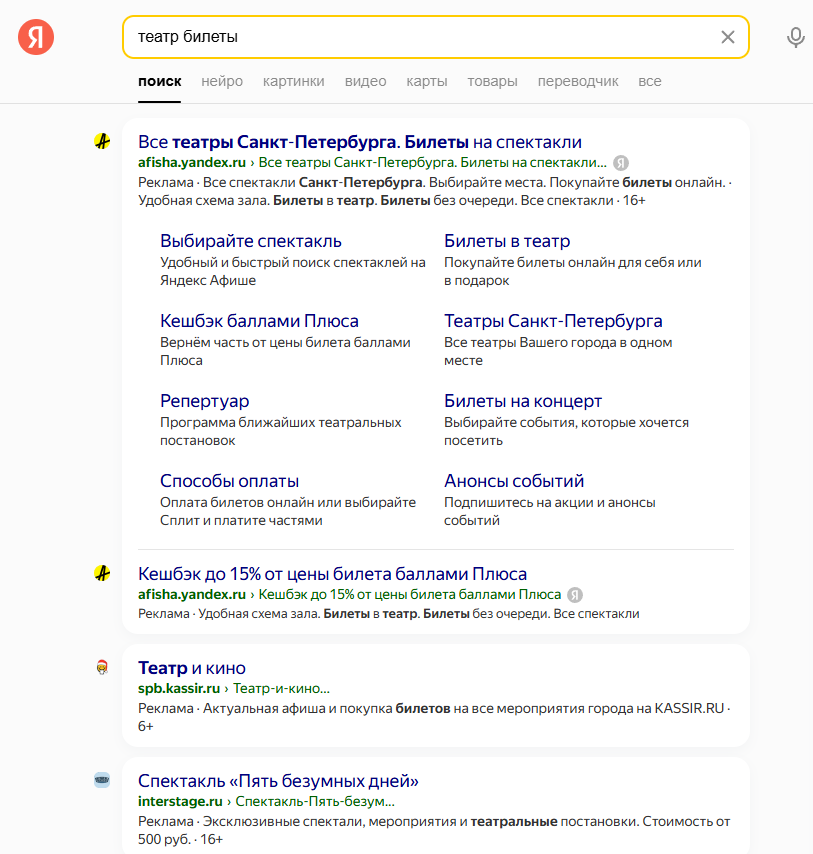Open Билеты на концерт sitelink

(523, 401)
